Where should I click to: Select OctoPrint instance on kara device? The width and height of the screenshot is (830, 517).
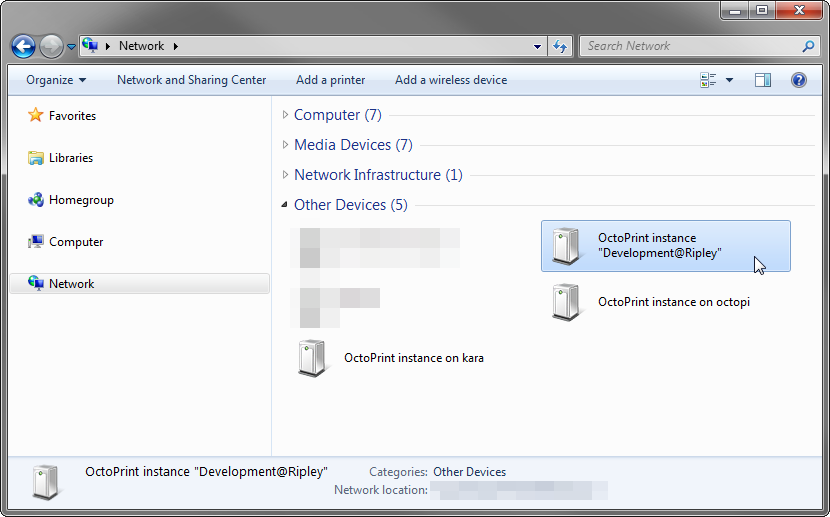(413, 358)
